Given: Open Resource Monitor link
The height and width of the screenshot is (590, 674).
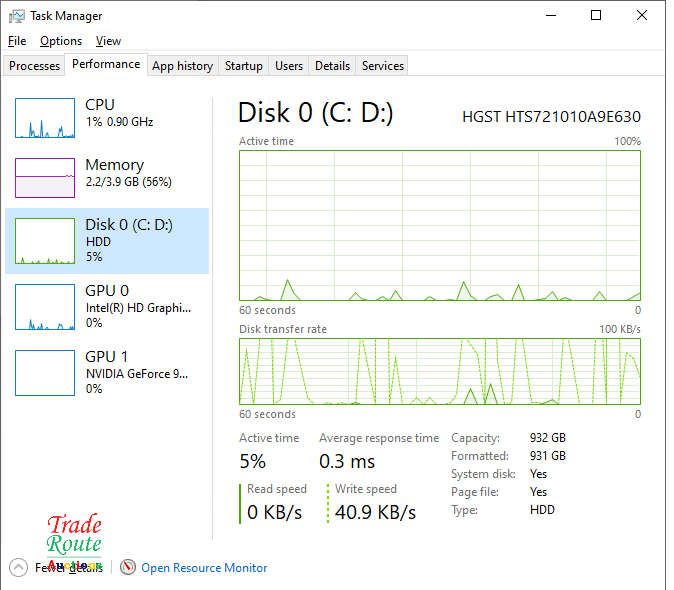Looking at the screenshot, I should click(x=204, y=567).
